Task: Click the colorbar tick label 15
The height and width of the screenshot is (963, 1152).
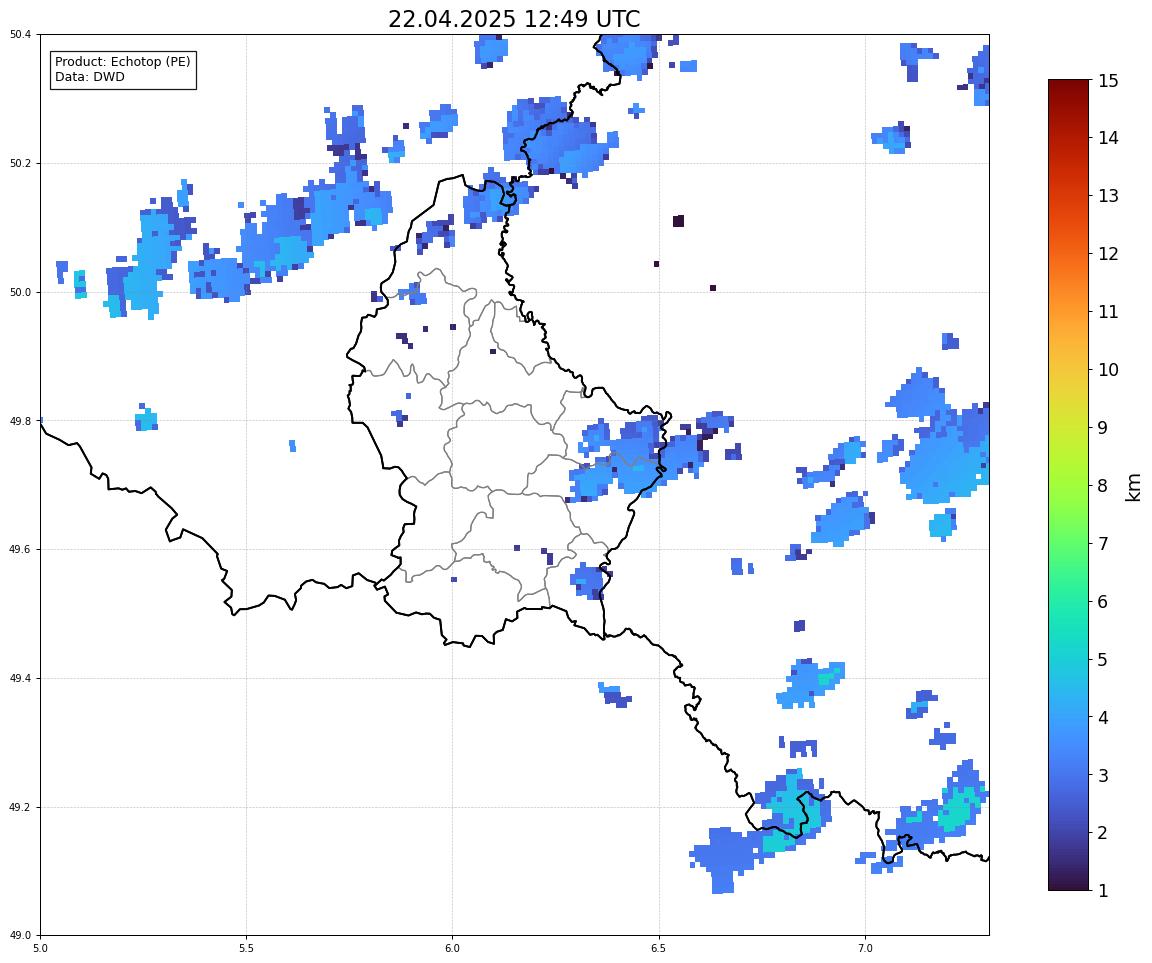Action: [x=1108, y=80]
